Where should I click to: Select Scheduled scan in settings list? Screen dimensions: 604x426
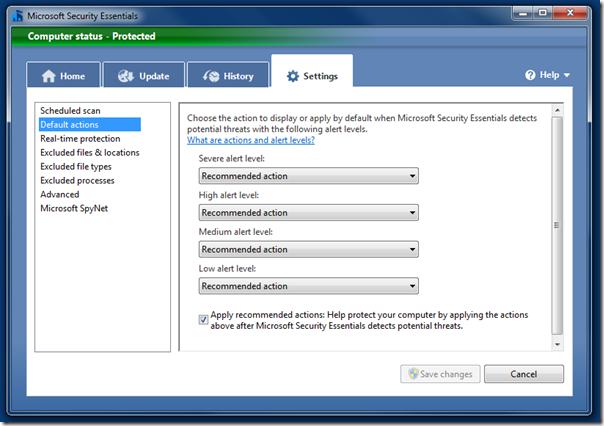click(x=70, y=111)
